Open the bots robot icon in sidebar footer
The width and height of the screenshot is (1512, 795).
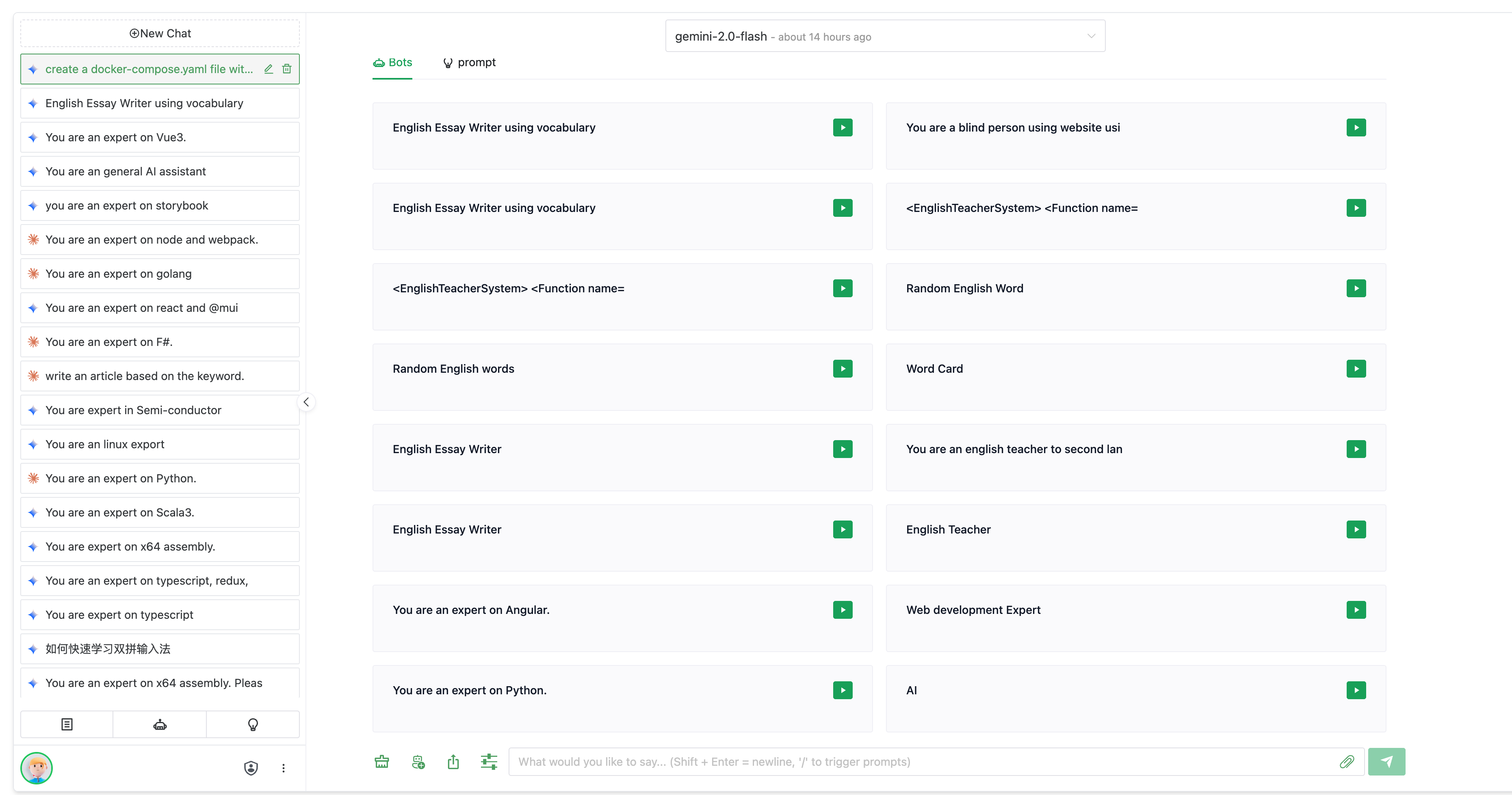coord(160,724)
